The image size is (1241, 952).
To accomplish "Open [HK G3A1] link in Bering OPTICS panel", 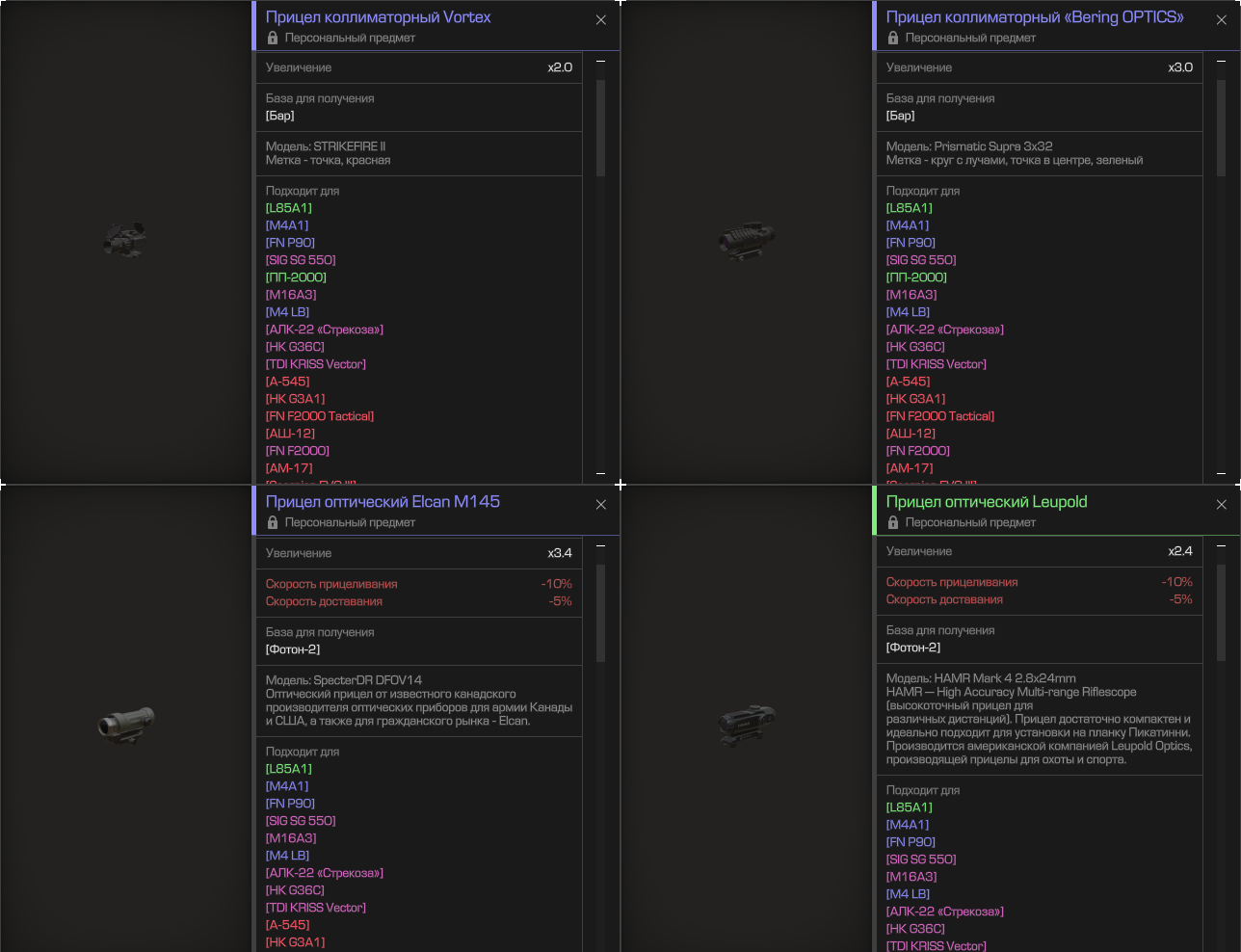I will (x=915, y=399).
